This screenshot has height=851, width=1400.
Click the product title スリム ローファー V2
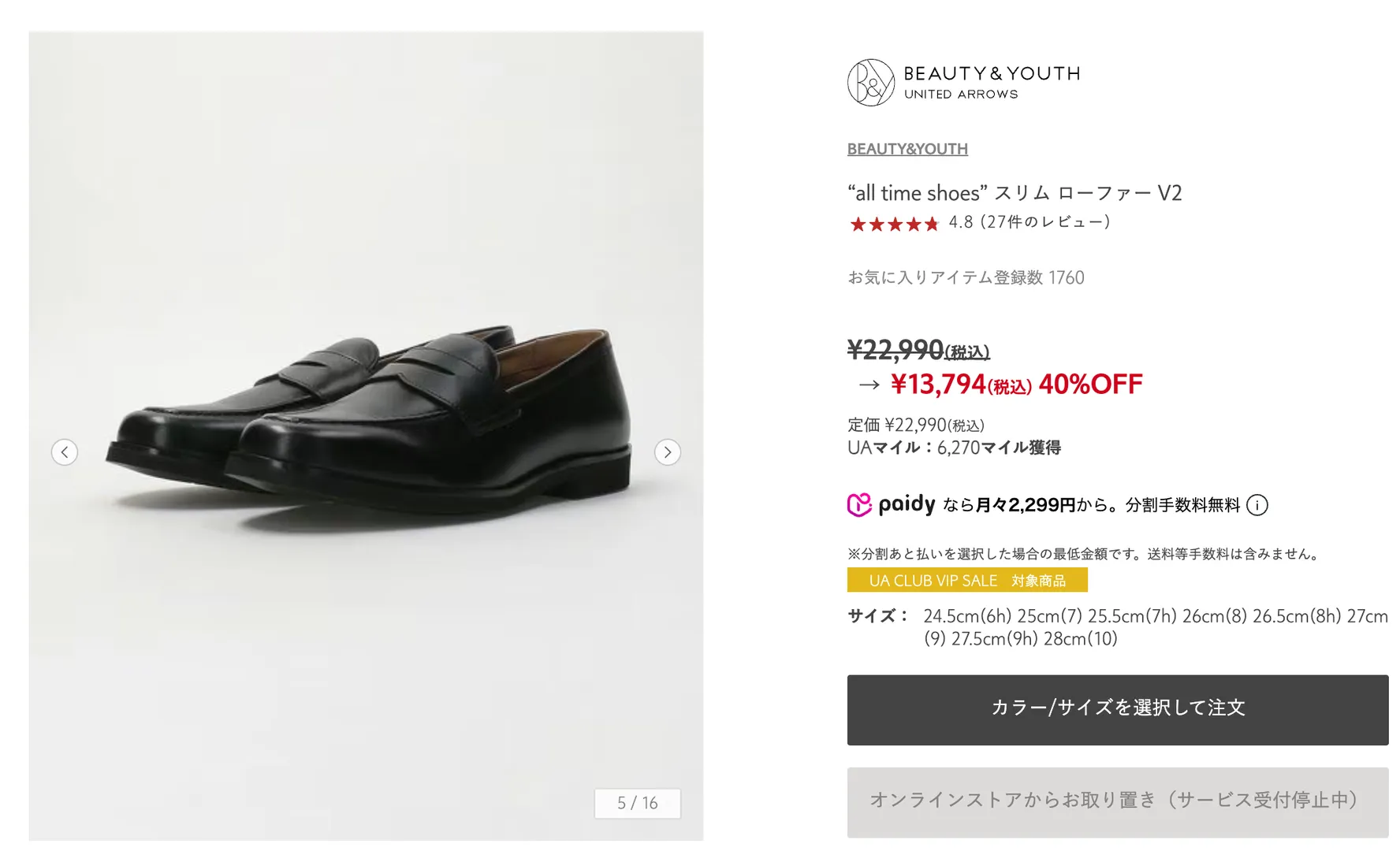(1015, 193)
